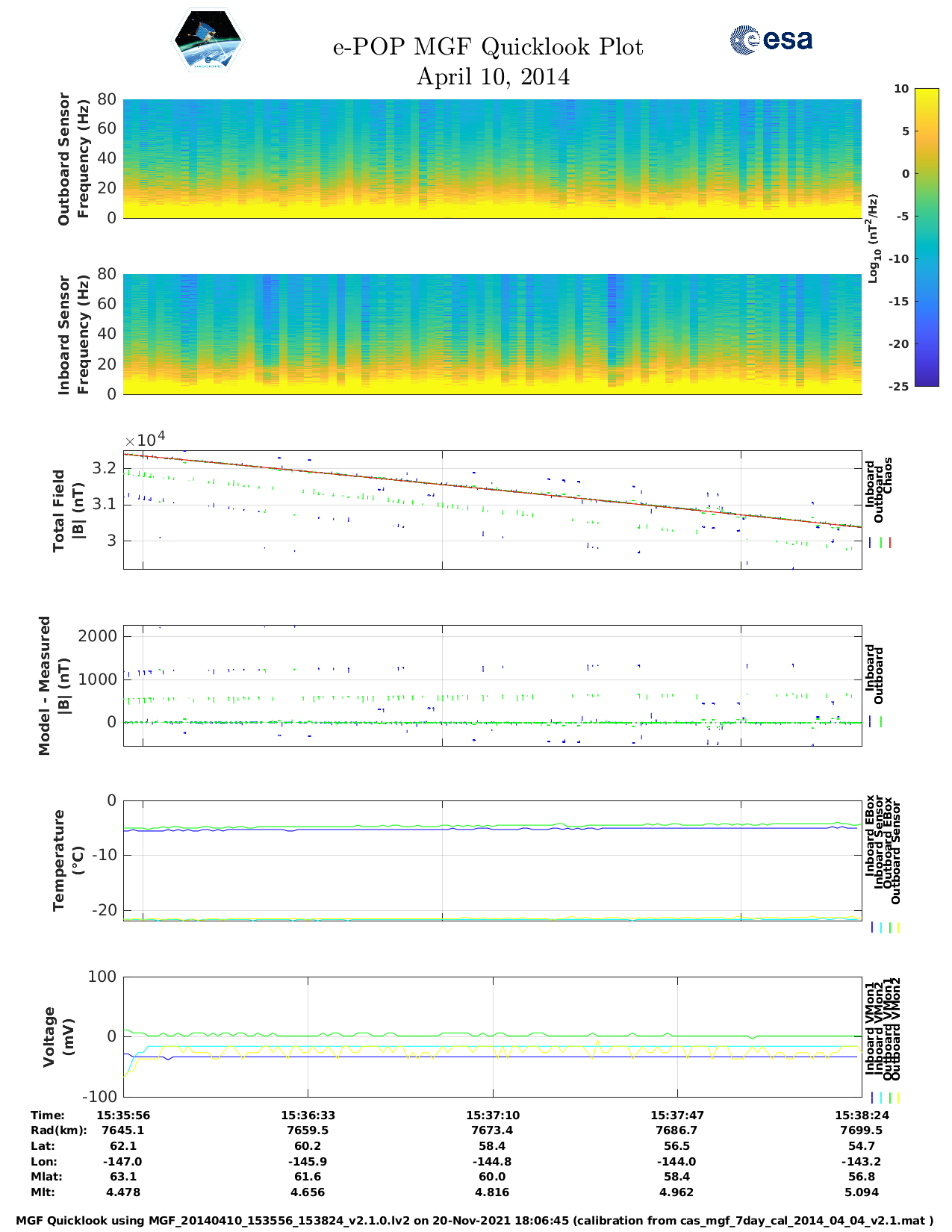Click the Temperature (°C) axis label
The width and height of the screenshot is (952, 1232).
click(68, 860)
